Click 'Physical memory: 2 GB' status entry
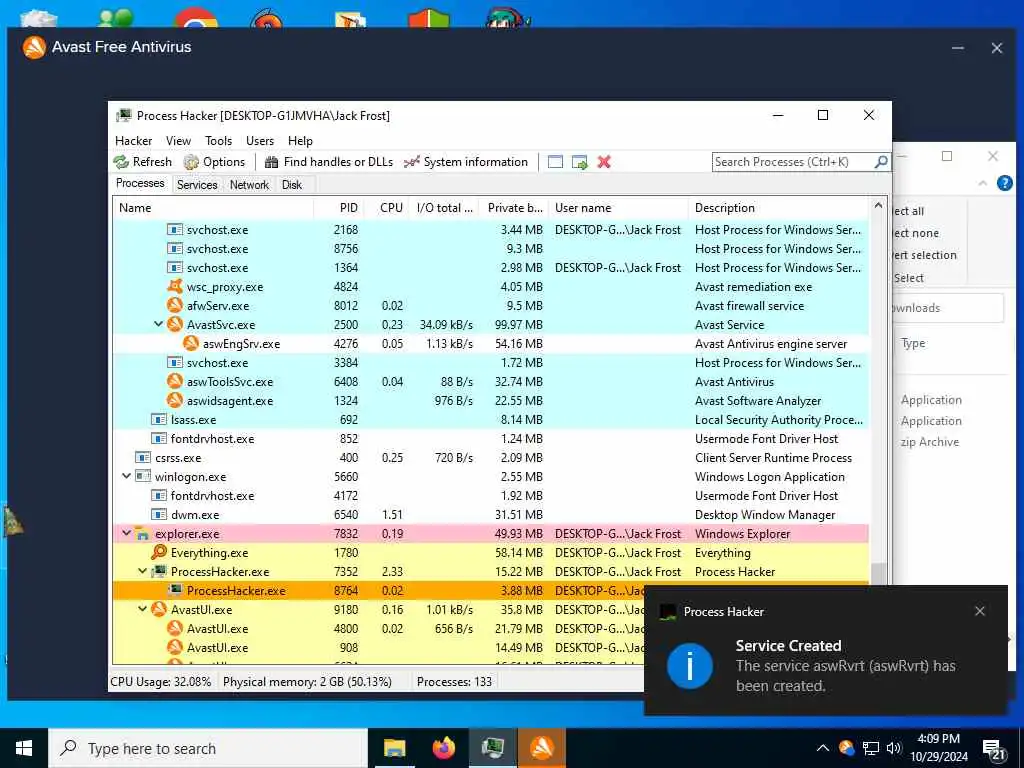Screen dimensions: 1024x768 coord(307,682)
